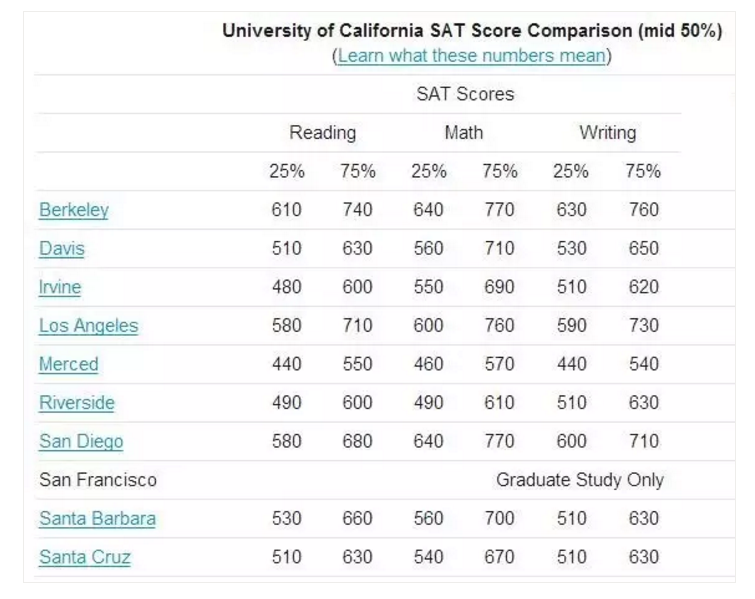The image size is (755, 599).
Task: Open the Davis campus link
Action: 62,249
